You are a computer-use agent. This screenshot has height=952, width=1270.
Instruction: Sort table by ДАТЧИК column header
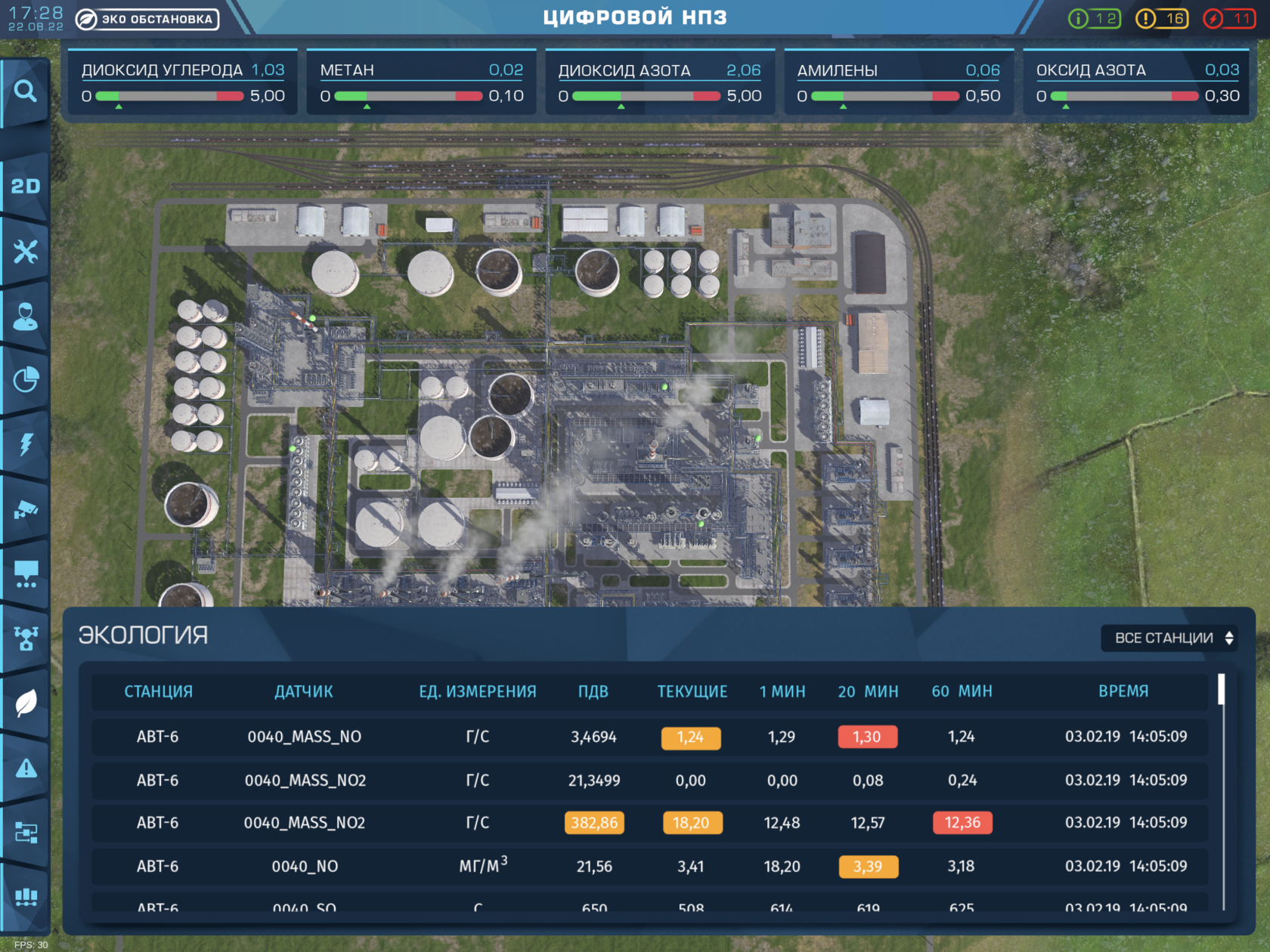(x=304, y=691)
